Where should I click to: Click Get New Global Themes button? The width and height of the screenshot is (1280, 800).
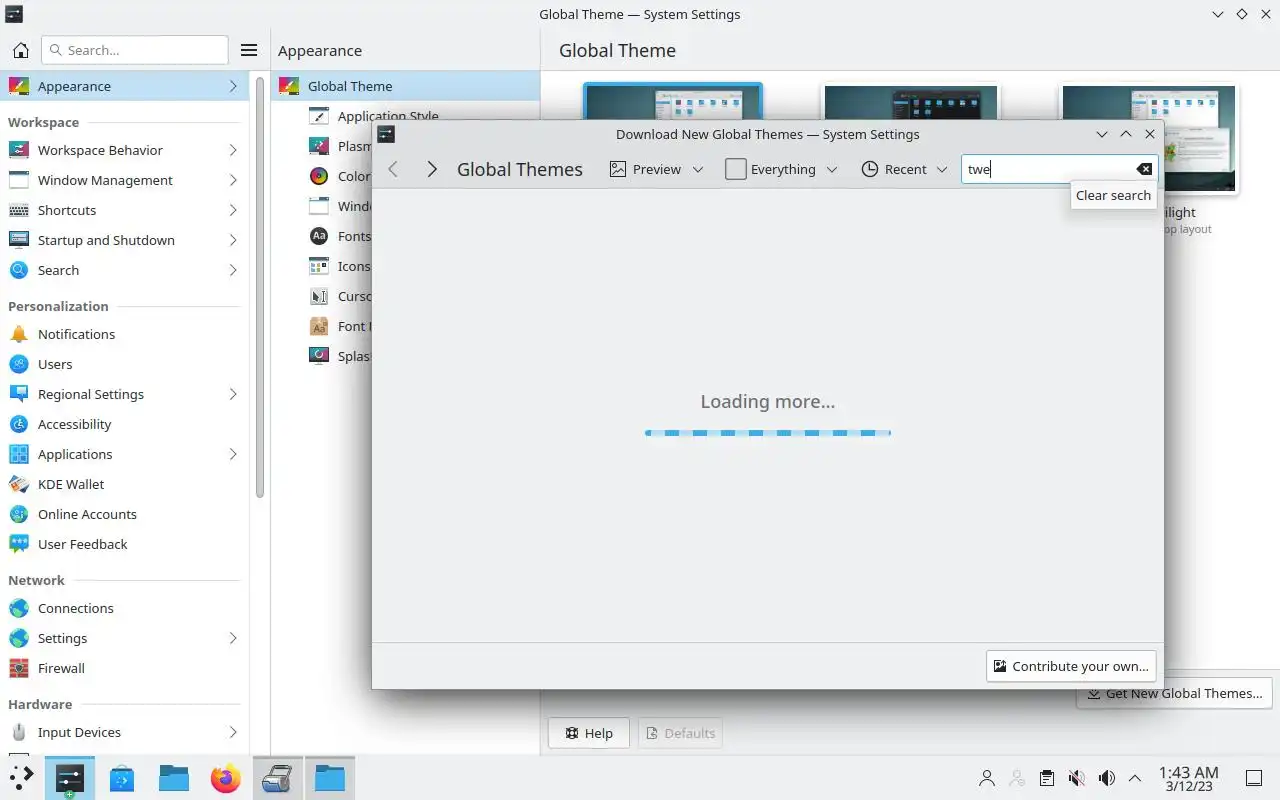pyautogui.click(x=1175, y=693)
